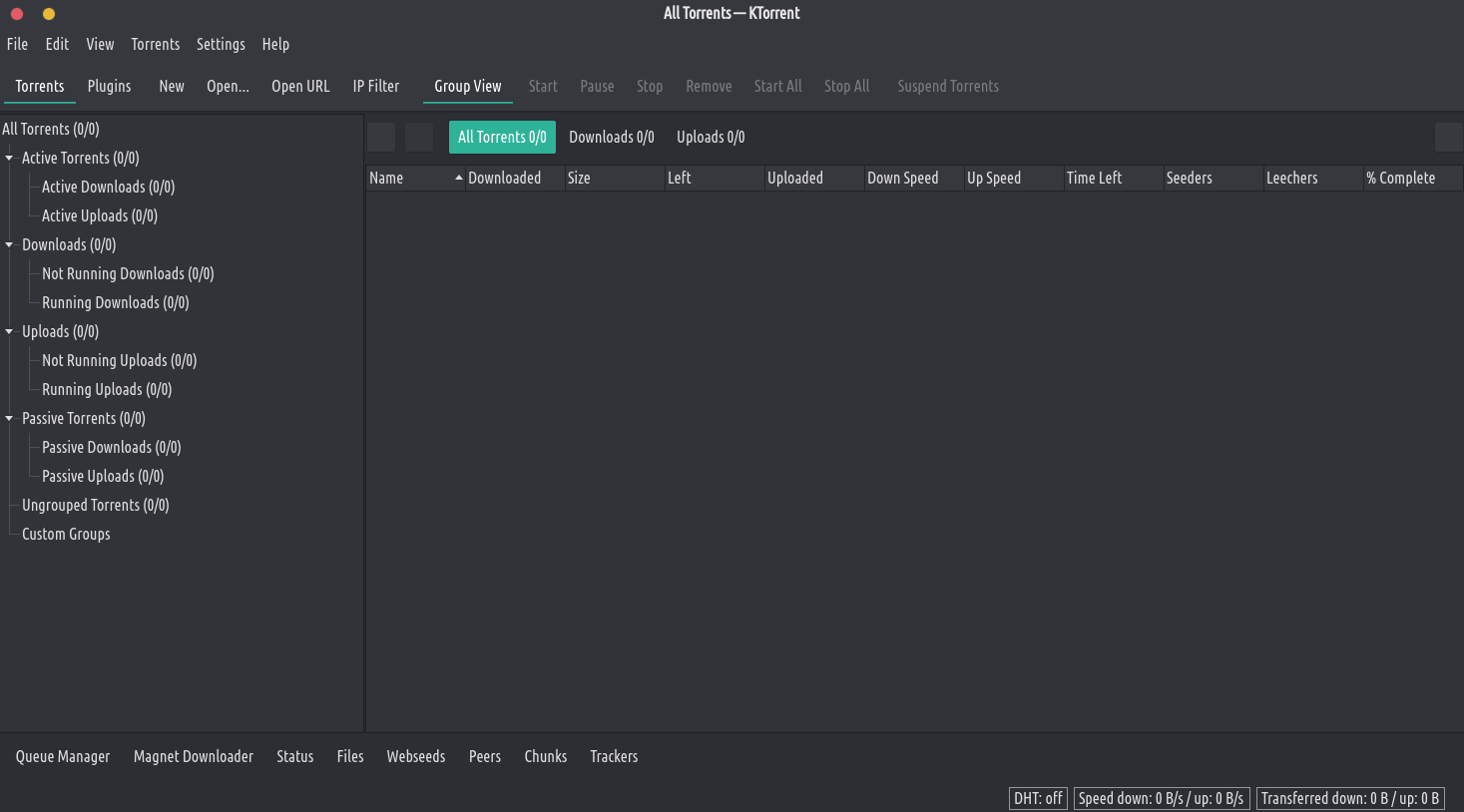The image size is (1464, 812).
Task: Click the Remove toolbar button
Action: tap(709, 86)
